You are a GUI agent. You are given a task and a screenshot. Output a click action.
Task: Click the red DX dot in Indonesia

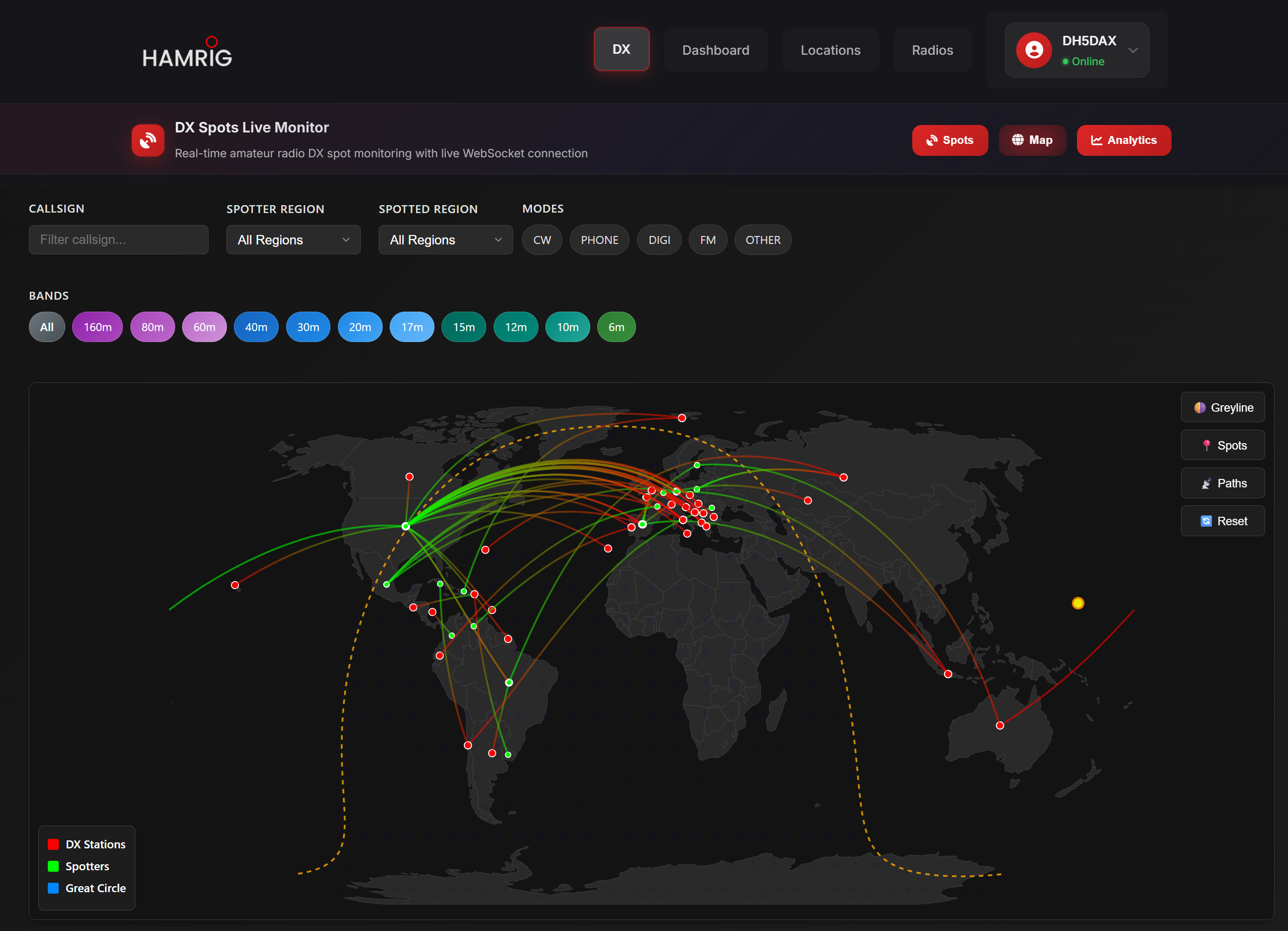click(948, 674)
